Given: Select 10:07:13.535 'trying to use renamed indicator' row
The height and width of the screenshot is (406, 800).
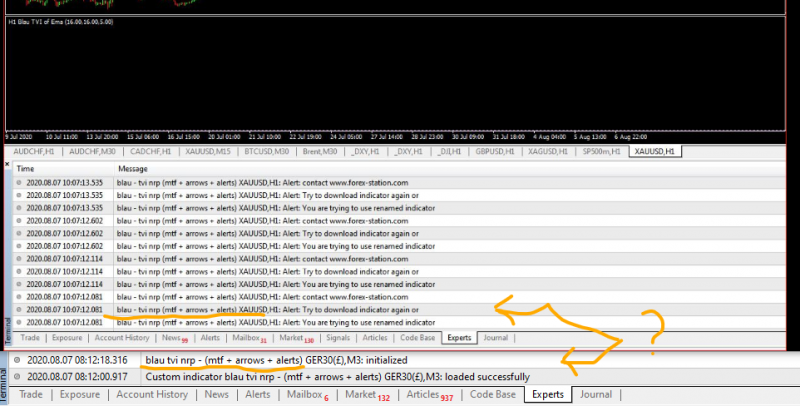Looking at the screenshot, I should click(x=399, y=208).
